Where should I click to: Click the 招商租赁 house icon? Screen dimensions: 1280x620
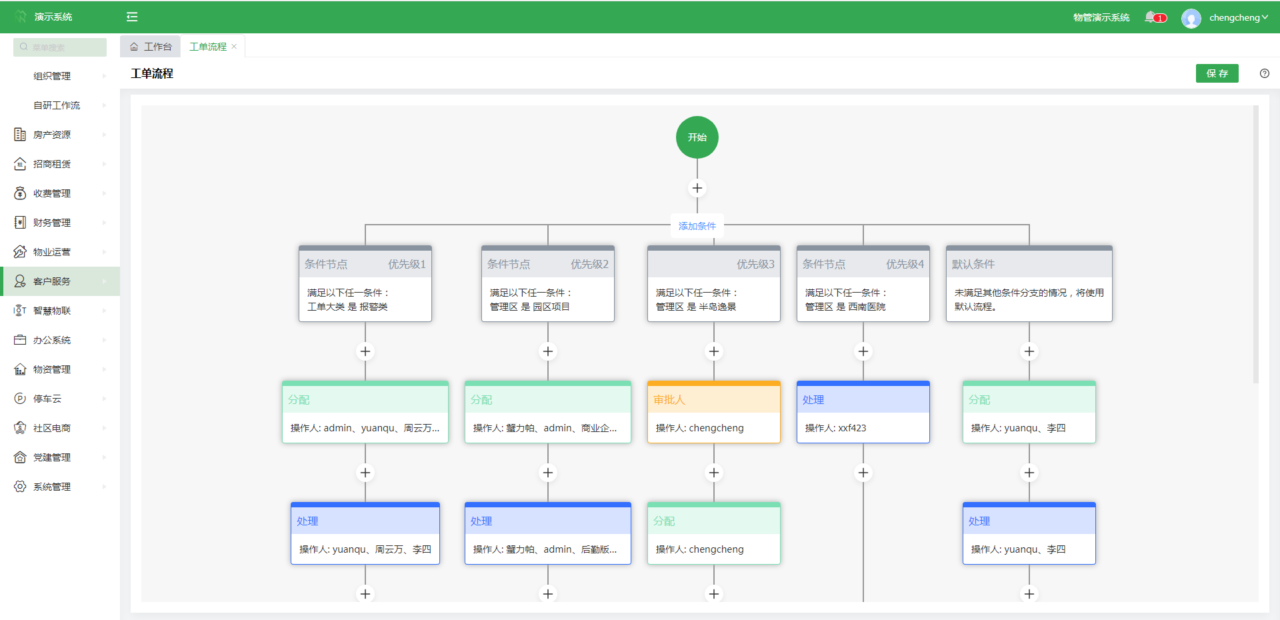click(x=20, y=164)
